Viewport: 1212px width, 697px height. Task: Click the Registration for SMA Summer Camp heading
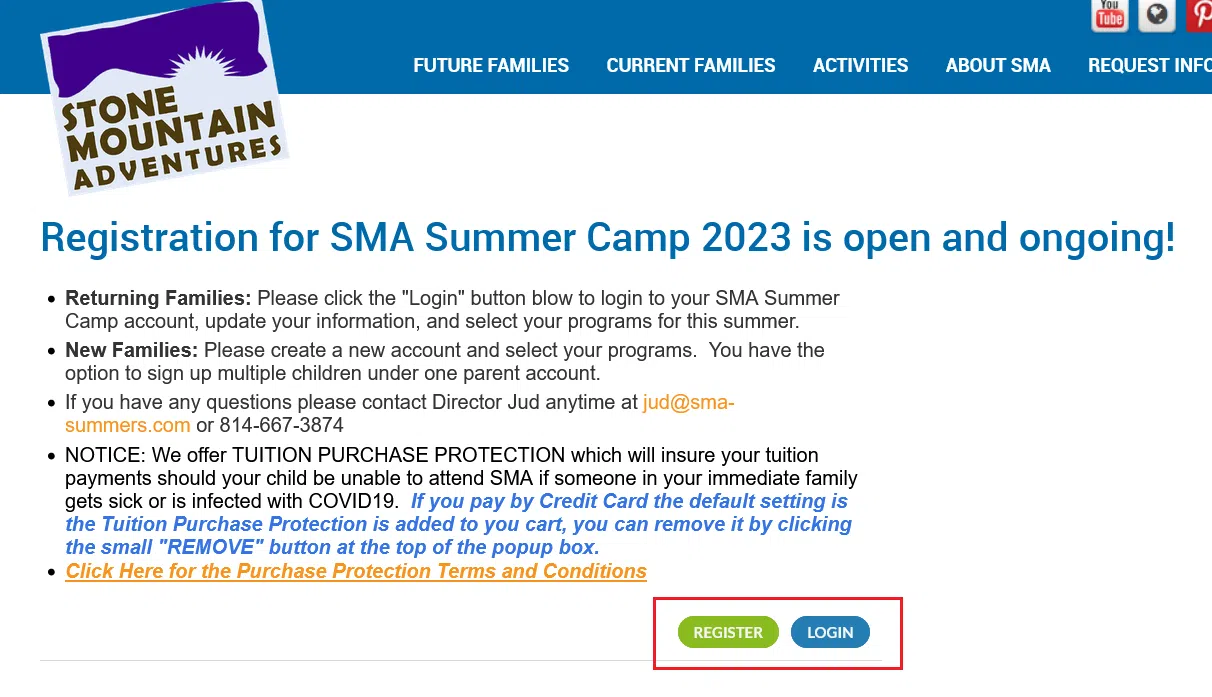click(607, 238)
